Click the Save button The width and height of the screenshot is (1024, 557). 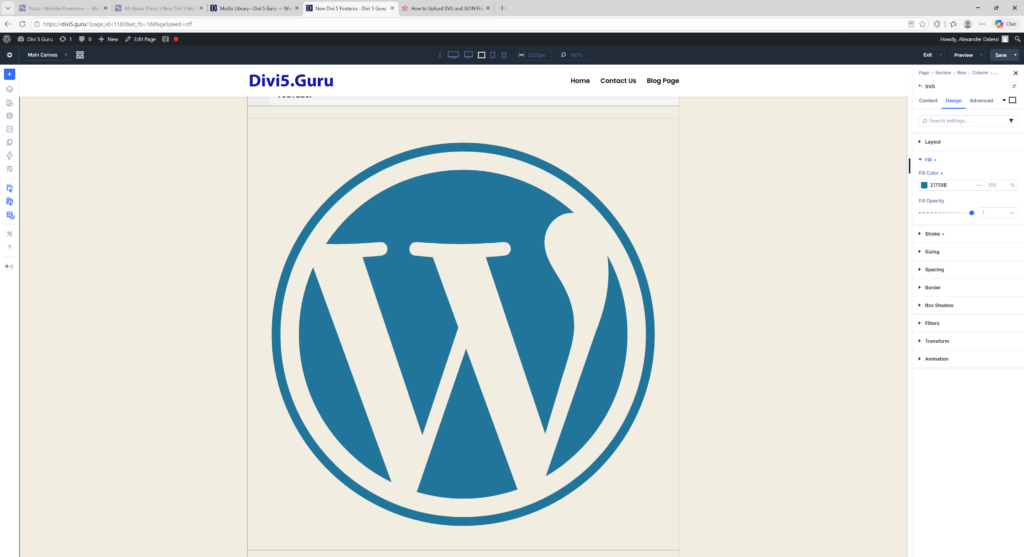1000,55
